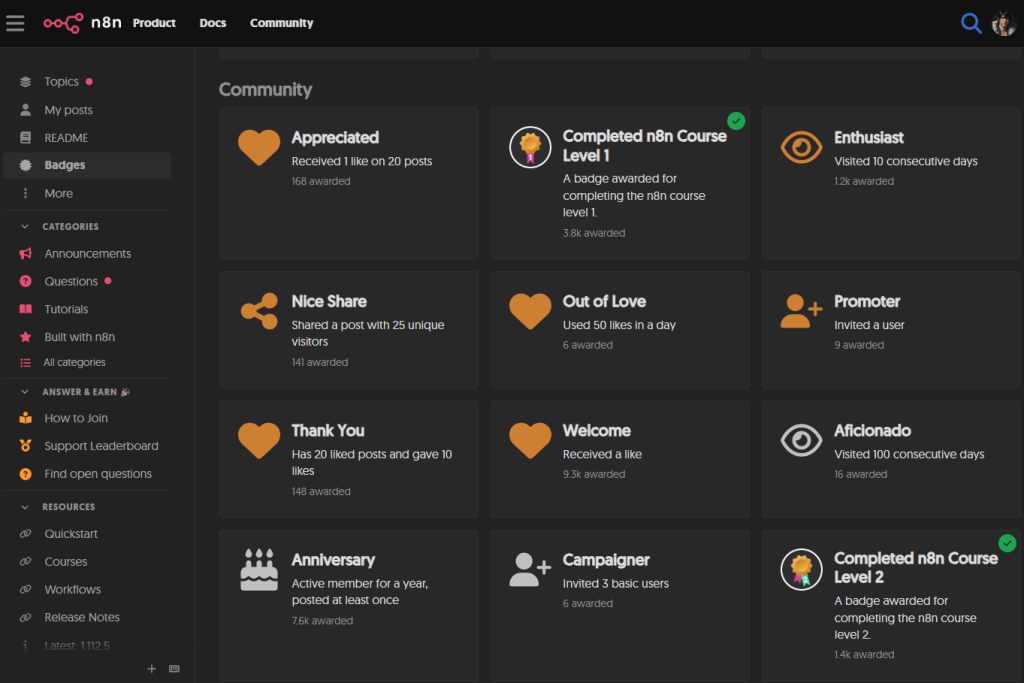Click the Anniversary cake badge icon
This screenshot has height=683, width=1024.
tap(259, 569)
